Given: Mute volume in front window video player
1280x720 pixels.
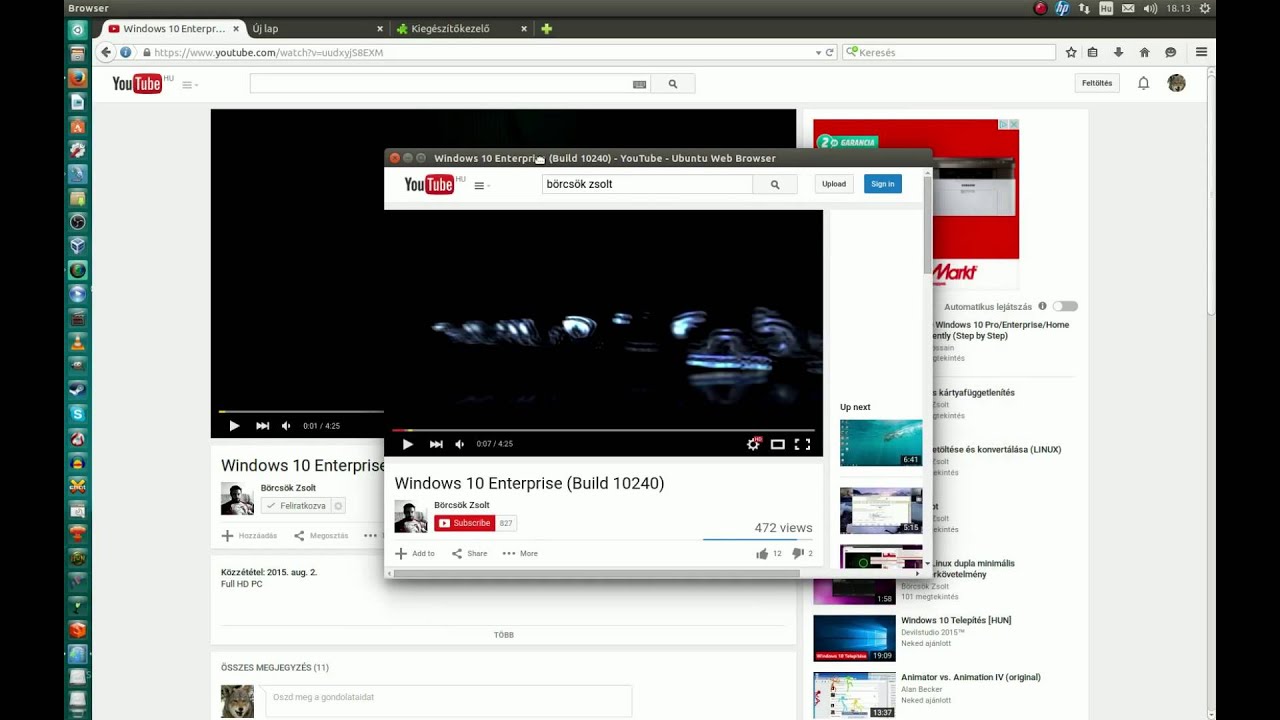Looking at the screenshot, I should (x=460, y=444).
